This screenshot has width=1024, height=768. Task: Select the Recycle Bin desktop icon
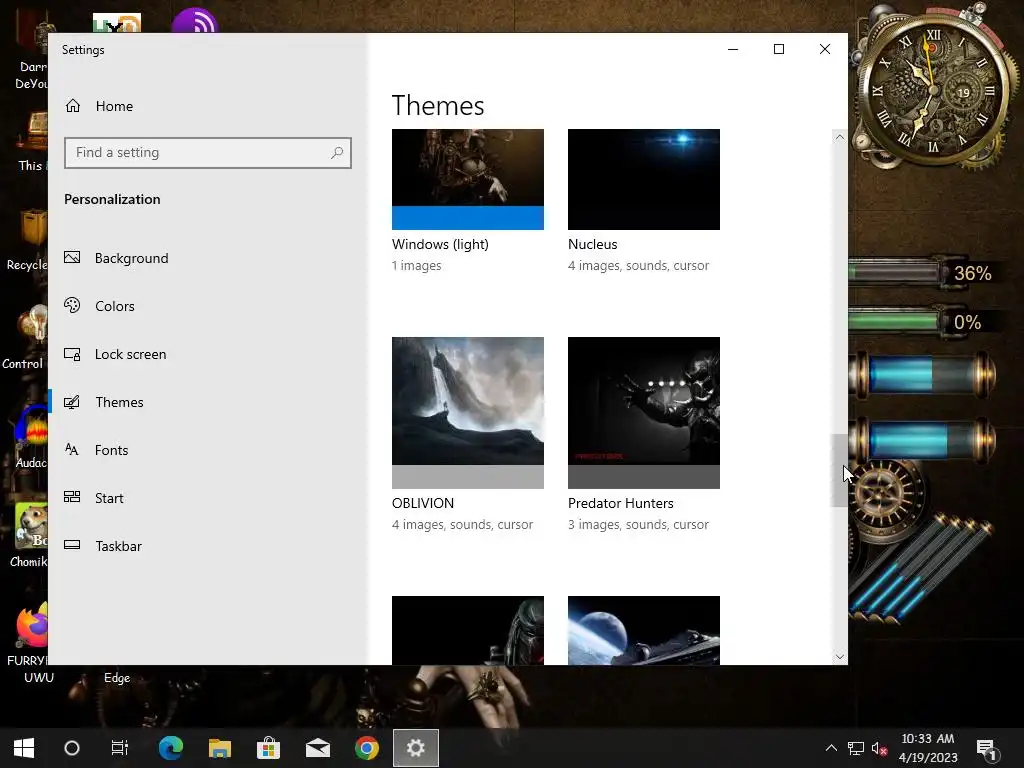click(x=27, y=238)
